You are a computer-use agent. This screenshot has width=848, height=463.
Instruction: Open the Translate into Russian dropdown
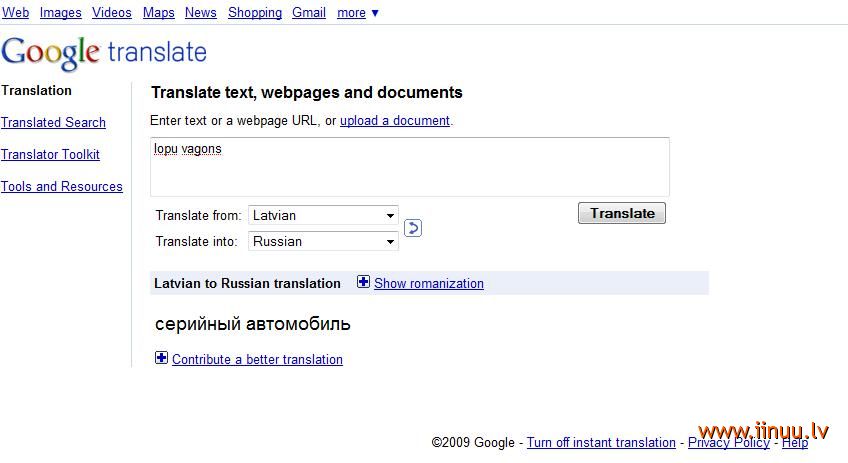323,241
